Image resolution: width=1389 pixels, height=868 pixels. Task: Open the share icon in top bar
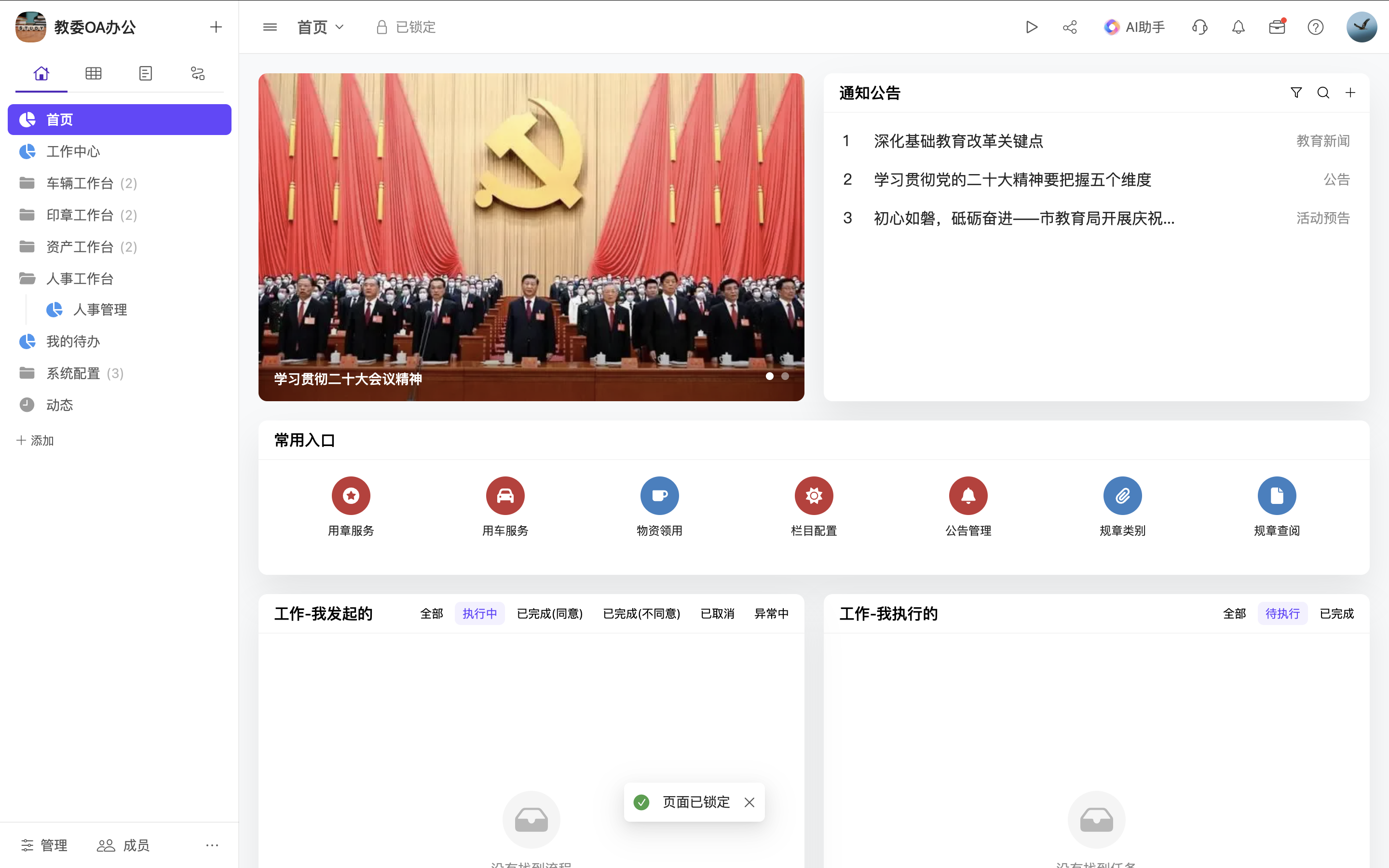point(1070,27)
